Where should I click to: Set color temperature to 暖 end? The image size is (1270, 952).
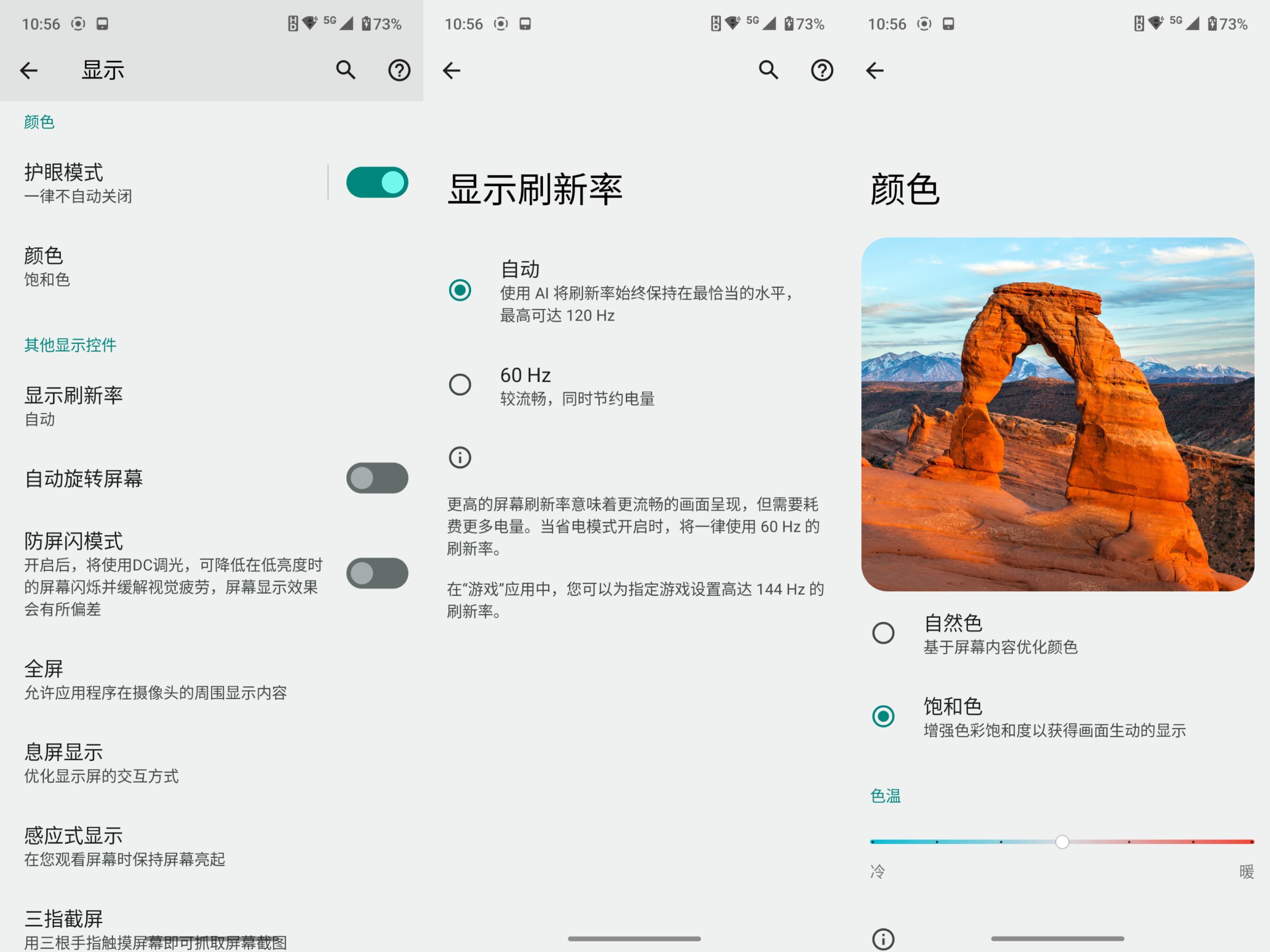[1251, 842]
